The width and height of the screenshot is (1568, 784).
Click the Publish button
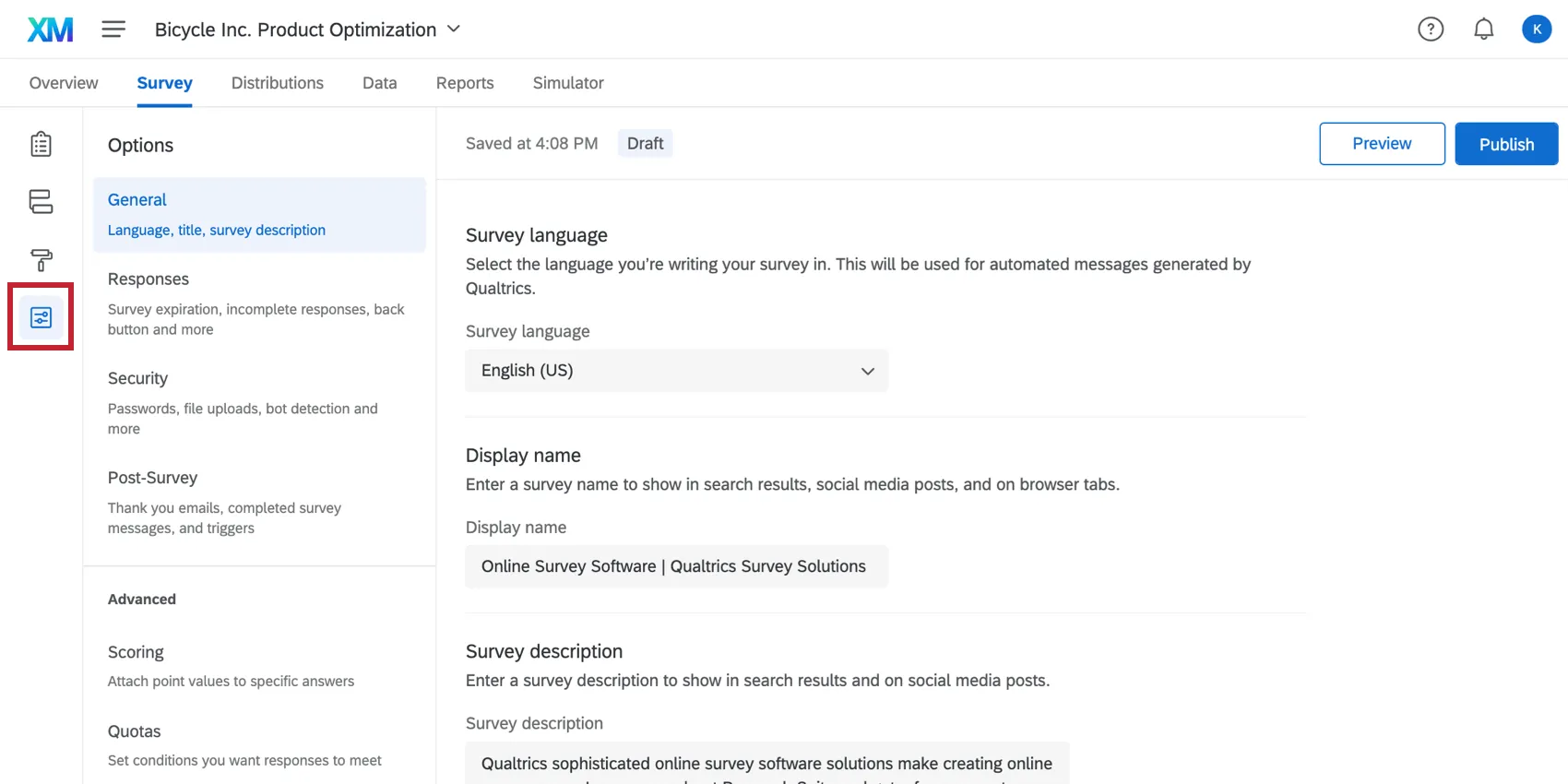(1506, 144)
